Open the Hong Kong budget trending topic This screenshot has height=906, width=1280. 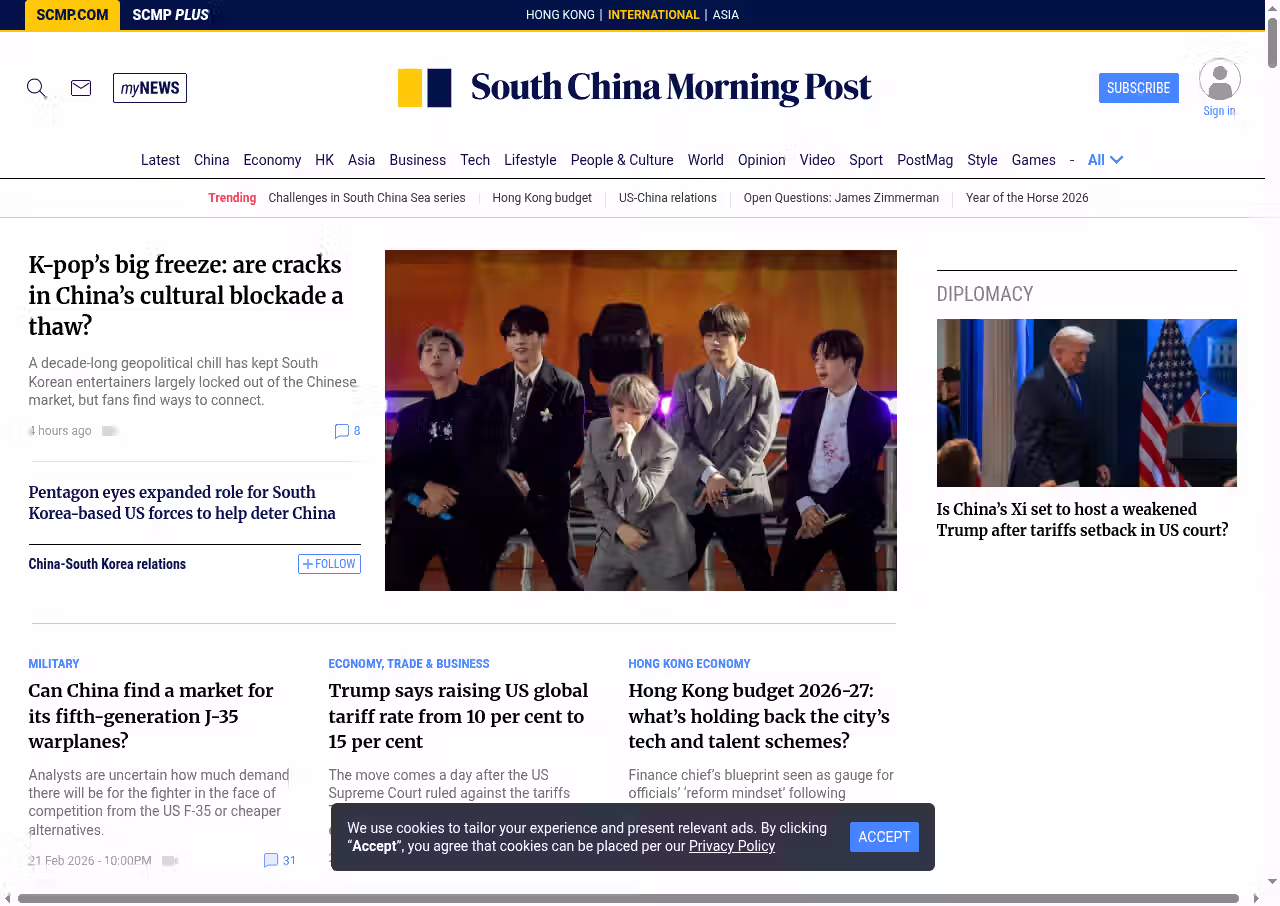point(542,198)
